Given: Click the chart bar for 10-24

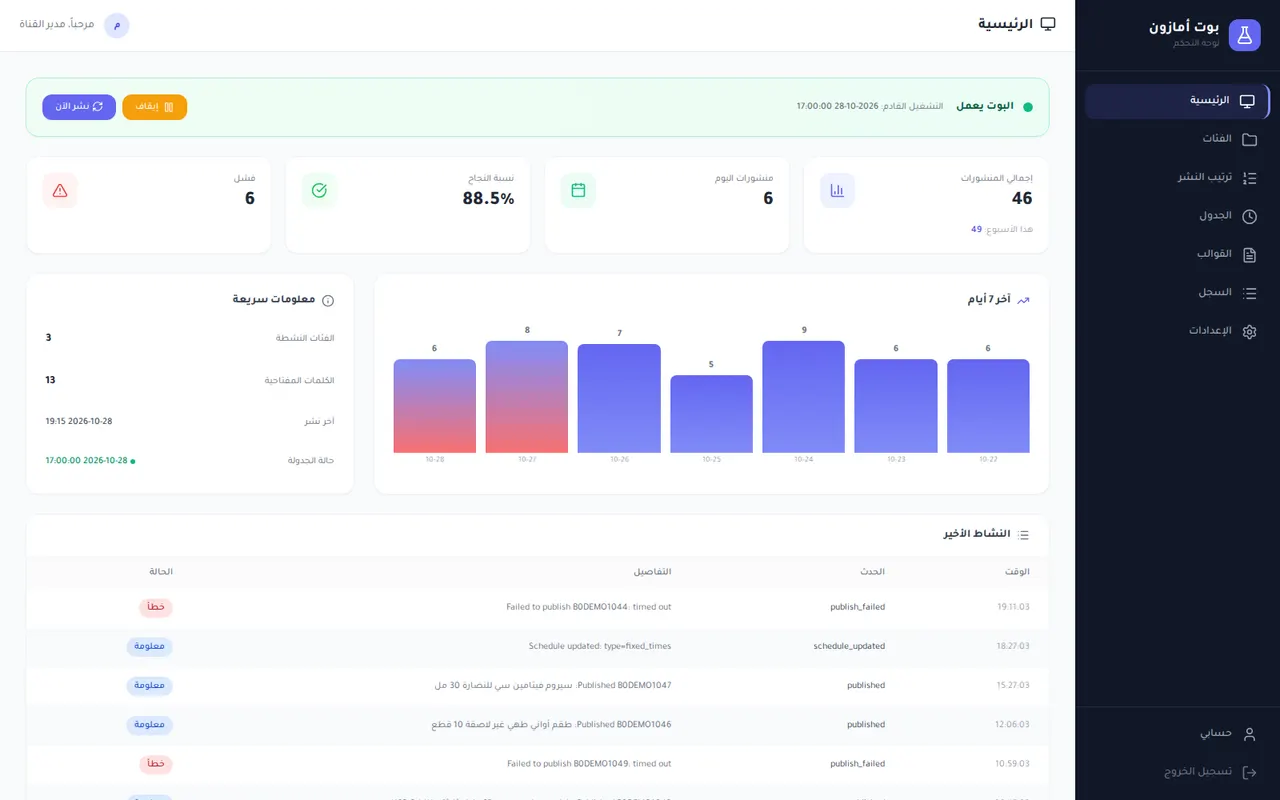Looking at the screenshot, I should coord(803,397).
